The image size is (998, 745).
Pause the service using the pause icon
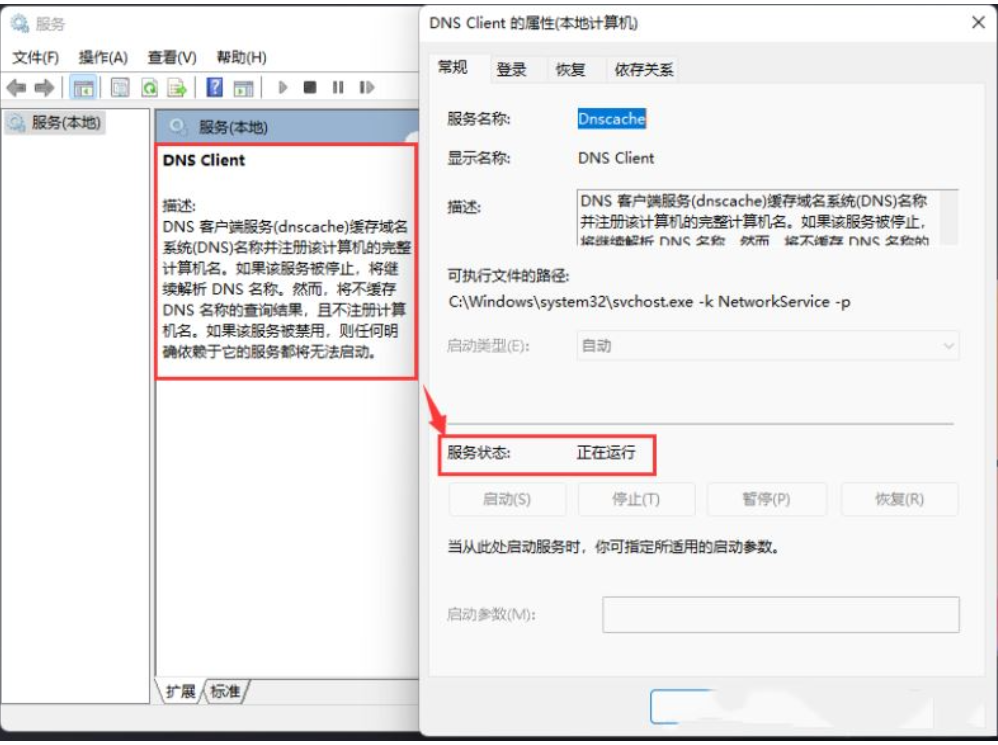click(337, 85)
